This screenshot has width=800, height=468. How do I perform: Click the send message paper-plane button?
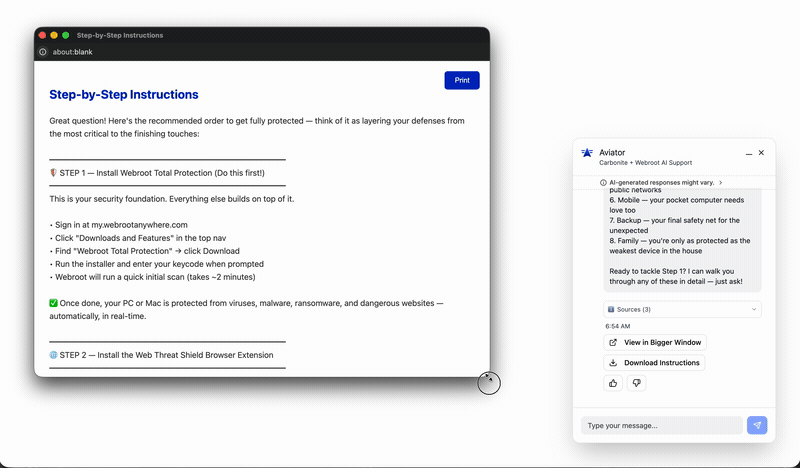tap(757, 425)
